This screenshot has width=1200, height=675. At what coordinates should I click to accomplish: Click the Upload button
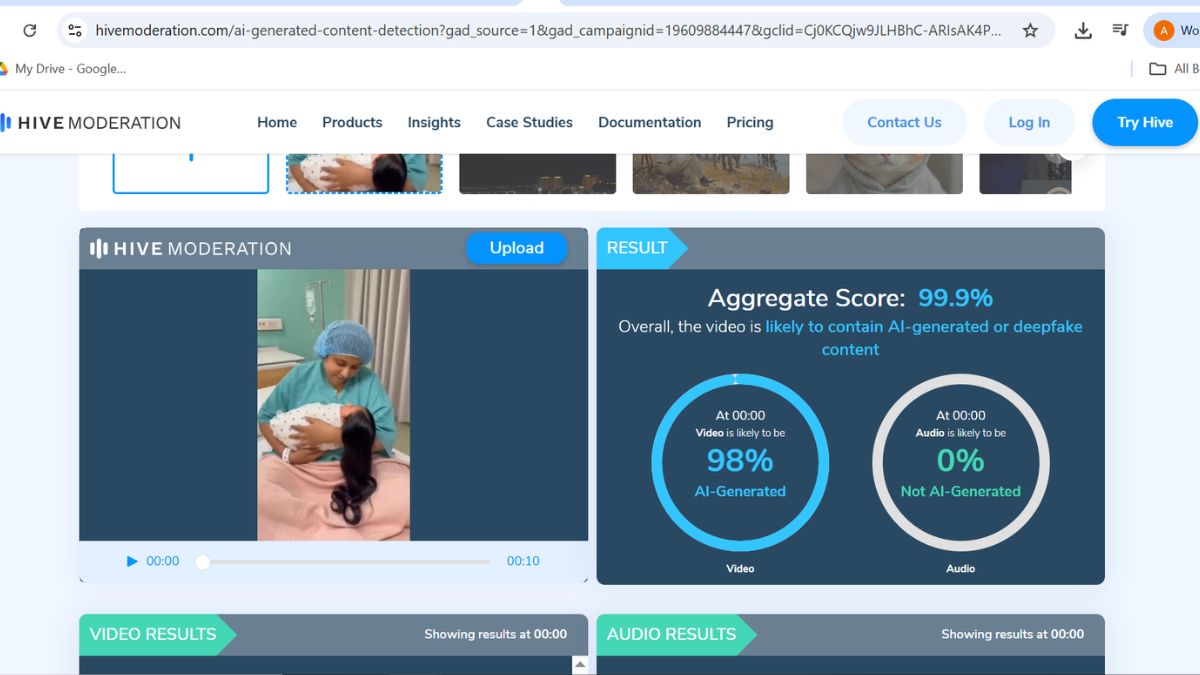click(x=516, y=248)
